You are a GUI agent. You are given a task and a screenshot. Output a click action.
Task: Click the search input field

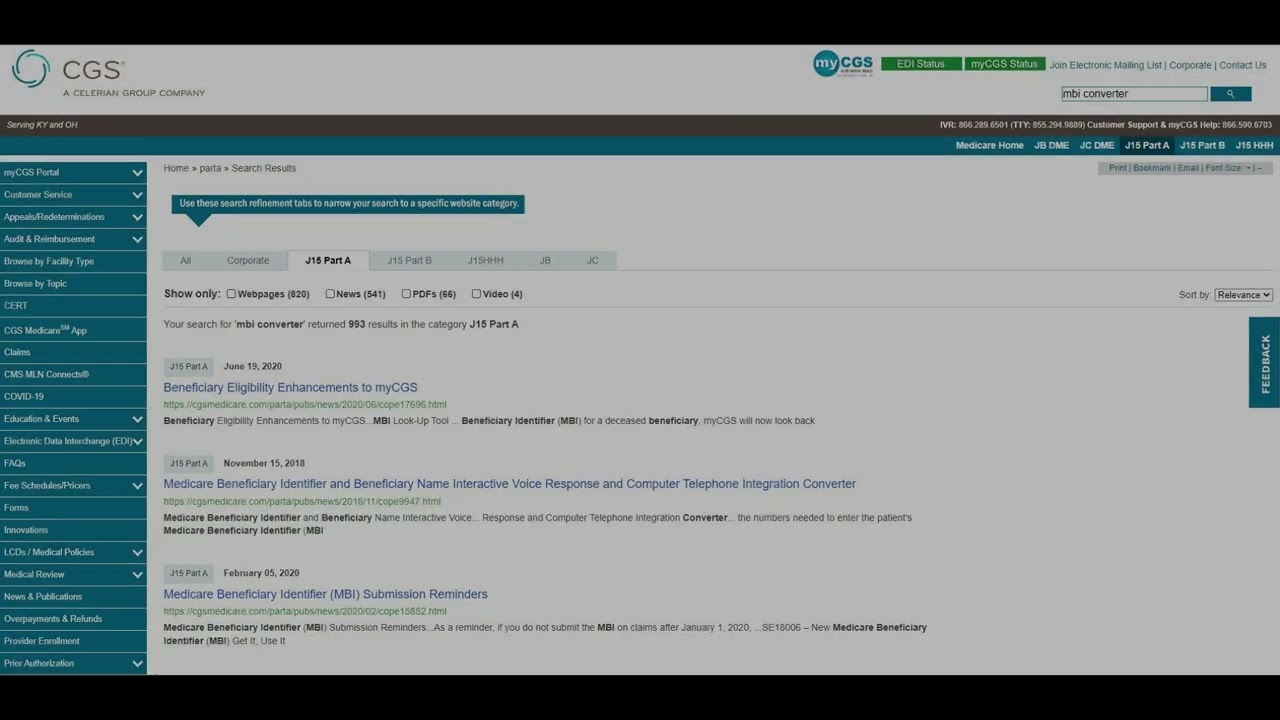pyautogui.click(x=1133, y=94)
